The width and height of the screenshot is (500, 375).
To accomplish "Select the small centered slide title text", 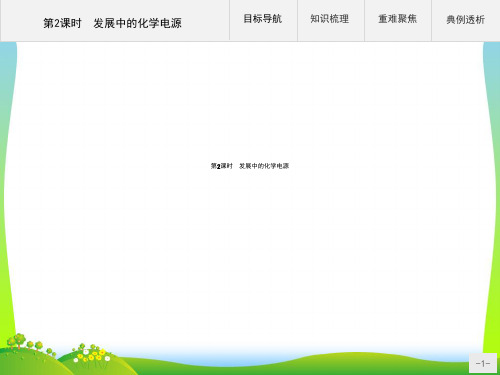I will tap(250, 166).
